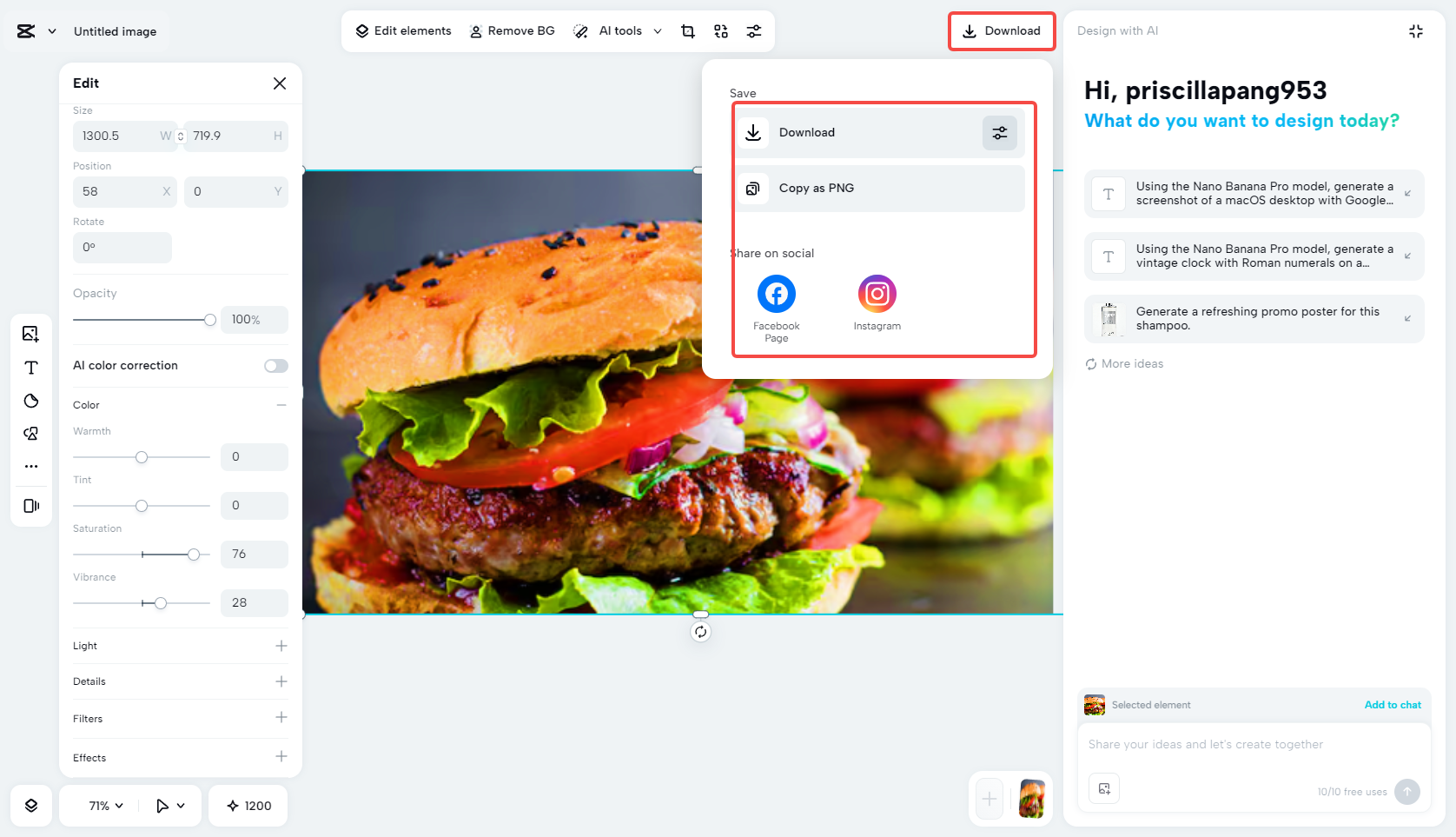Click the Warmth value field
The image size is (1456, 837).
[x=255, y=457]
